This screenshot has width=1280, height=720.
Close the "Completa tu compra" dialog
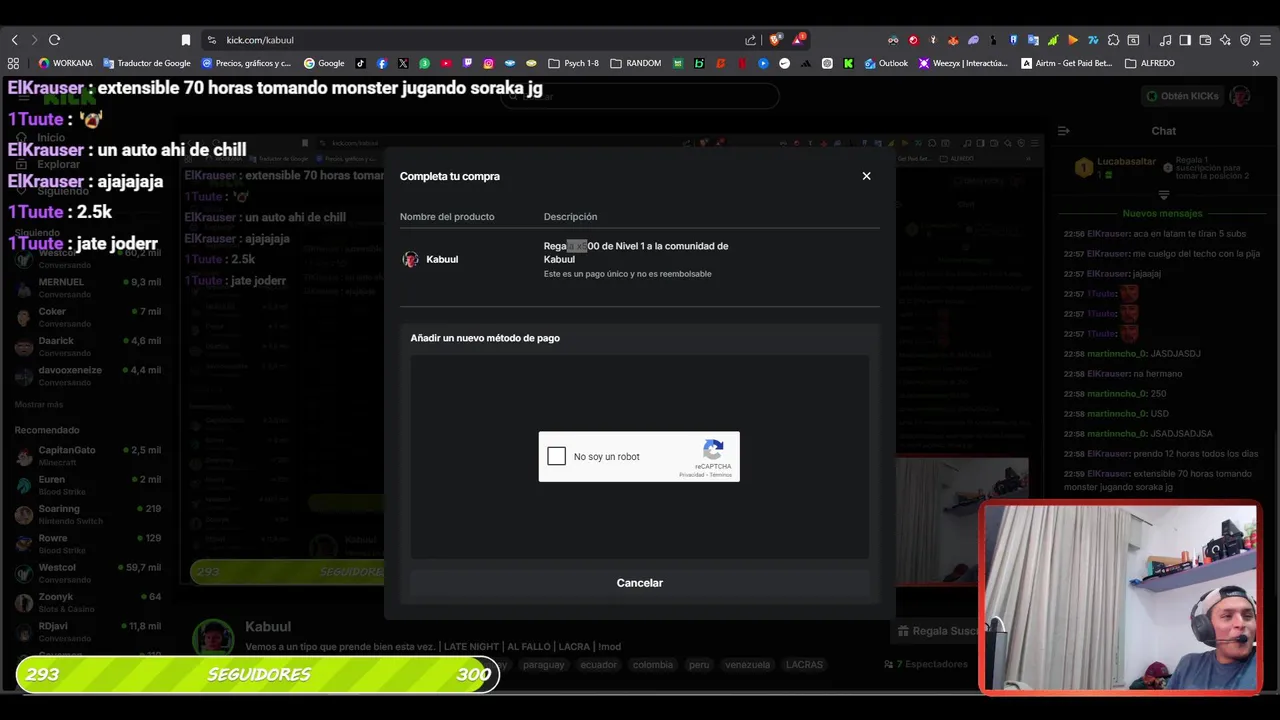[866, 176]
